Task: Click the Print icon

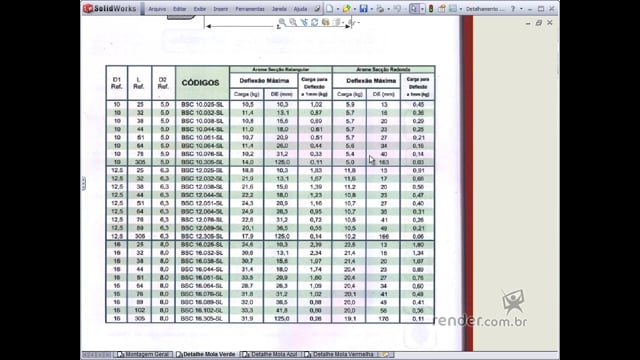Action: pyautogui.click(x=380, y=9)
